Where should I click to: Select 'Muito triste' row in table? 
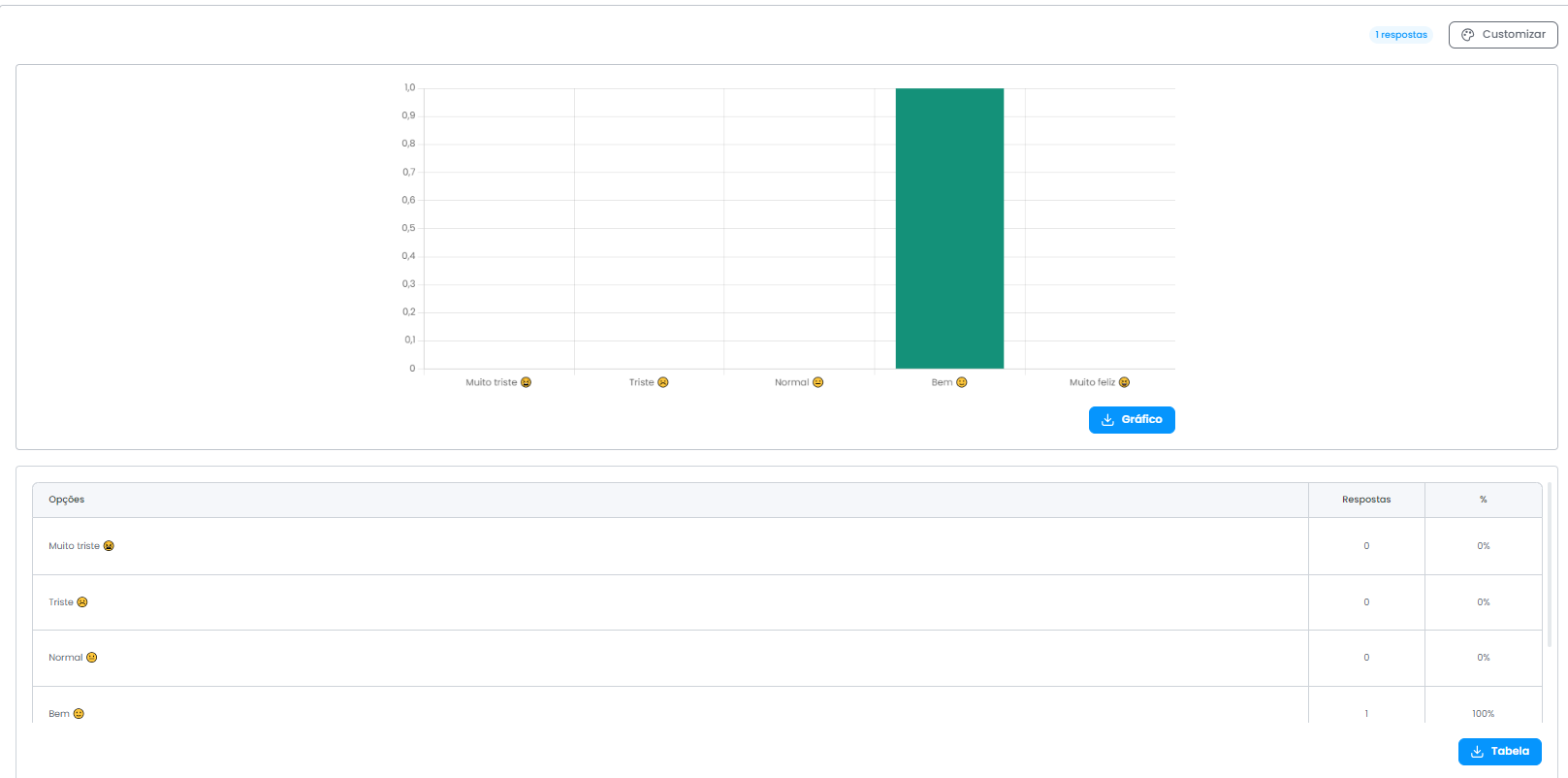[x=787, y=546]
